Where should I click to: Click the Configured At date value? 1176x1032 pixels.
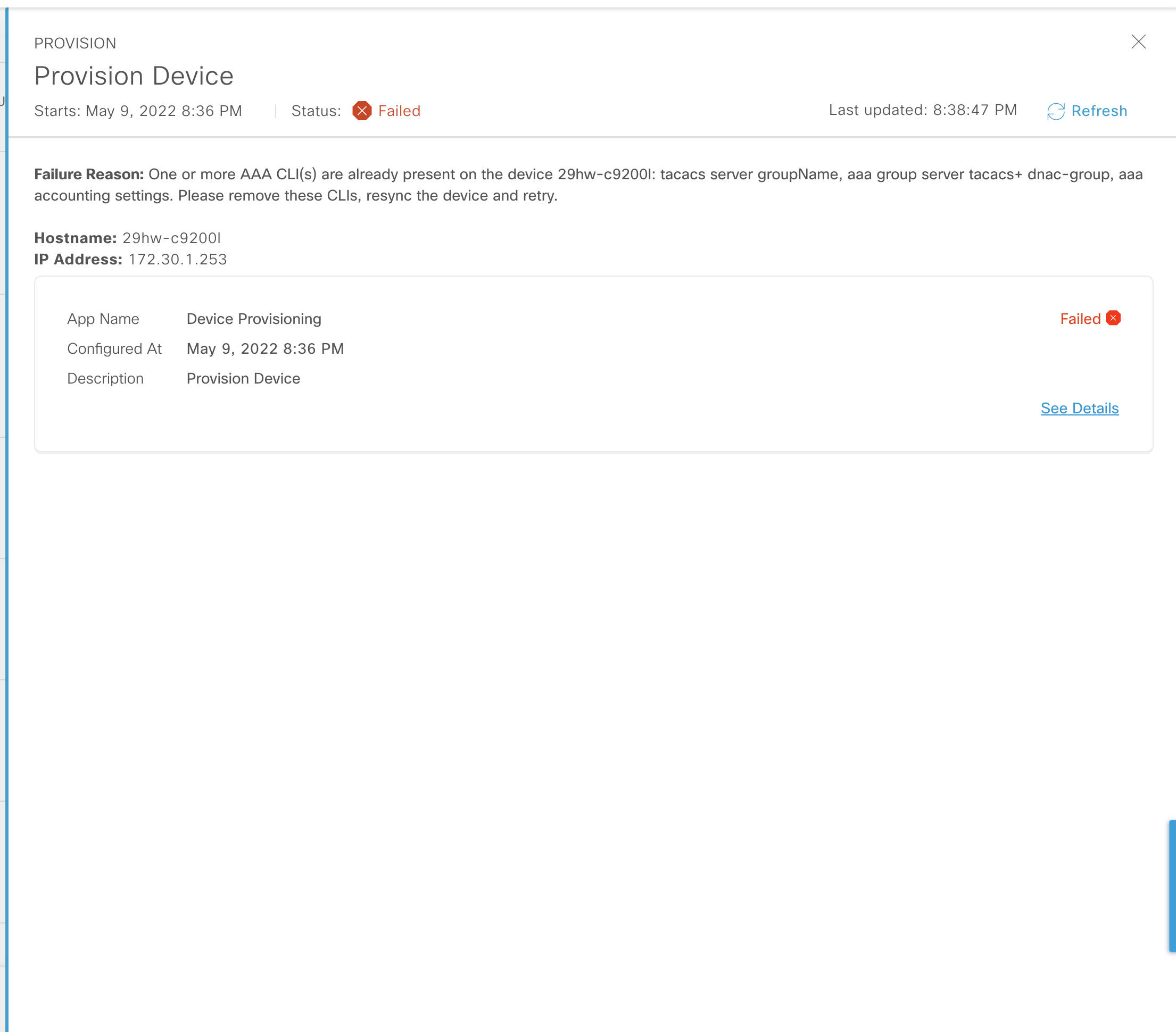tap(264, 349)
